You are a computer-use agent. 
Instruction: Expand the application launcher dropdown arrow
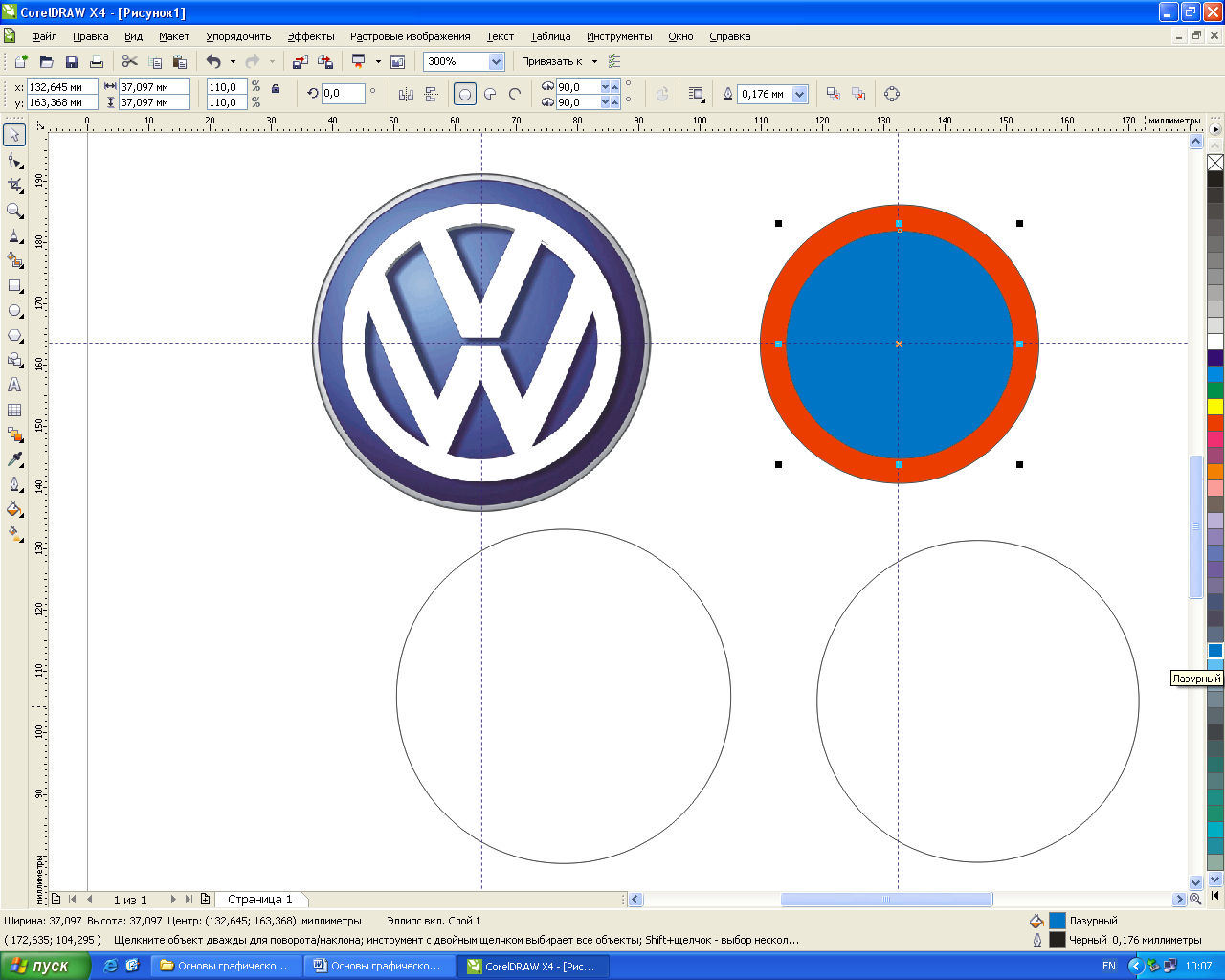click(x=378, y=61)
